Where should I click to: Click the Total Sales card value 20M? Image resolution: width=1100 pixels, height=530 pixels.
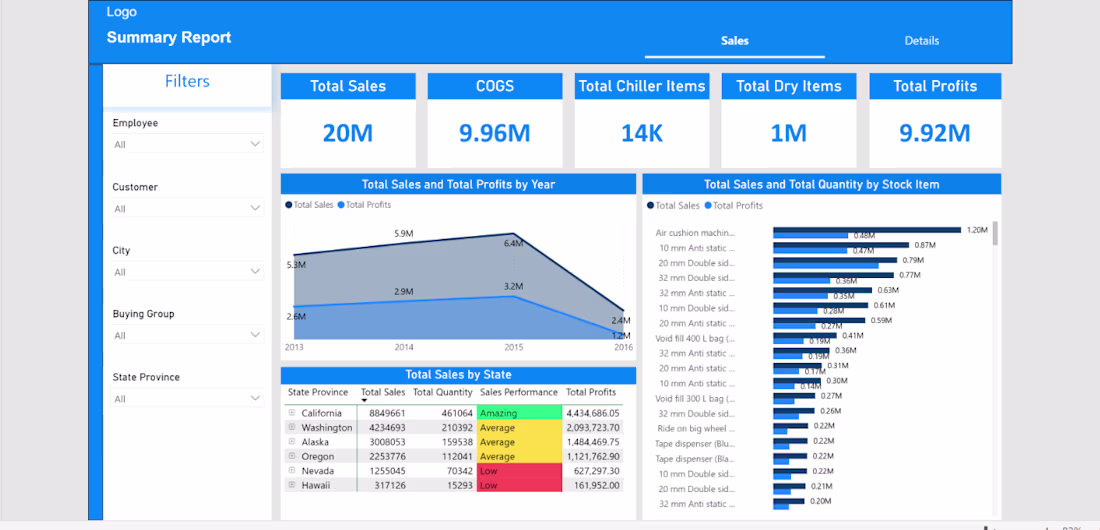click(348, 133)
